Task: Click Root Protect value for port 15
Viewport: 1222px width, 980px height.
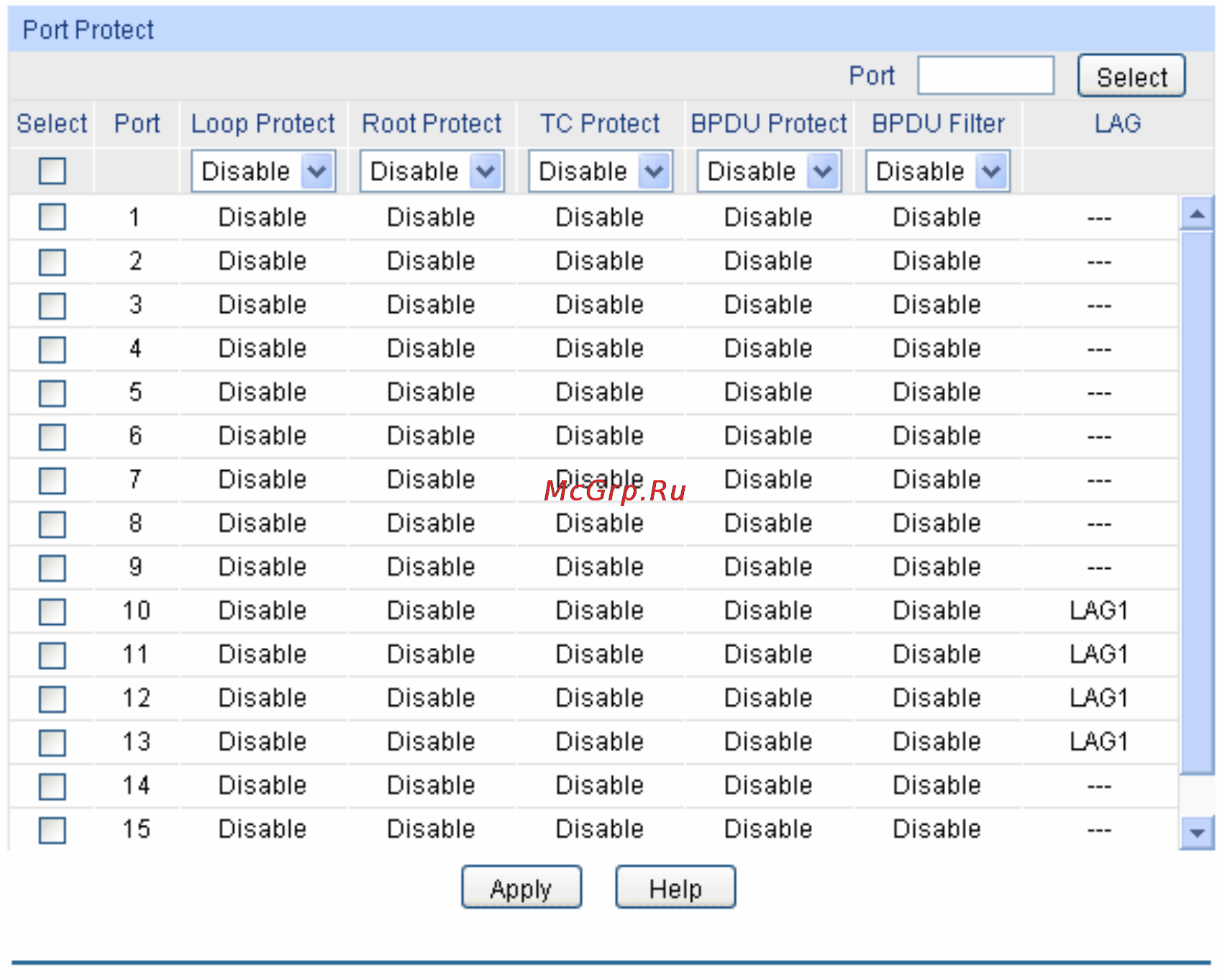Action: coord(431,829)
